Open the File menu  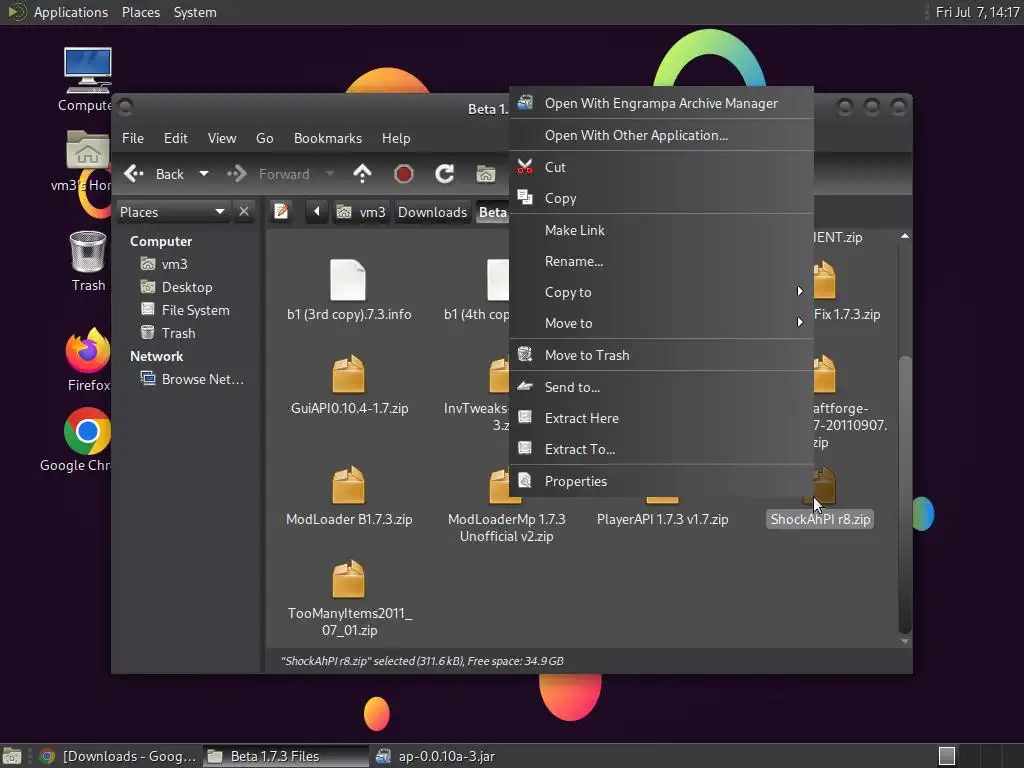(x=133, y=138)
